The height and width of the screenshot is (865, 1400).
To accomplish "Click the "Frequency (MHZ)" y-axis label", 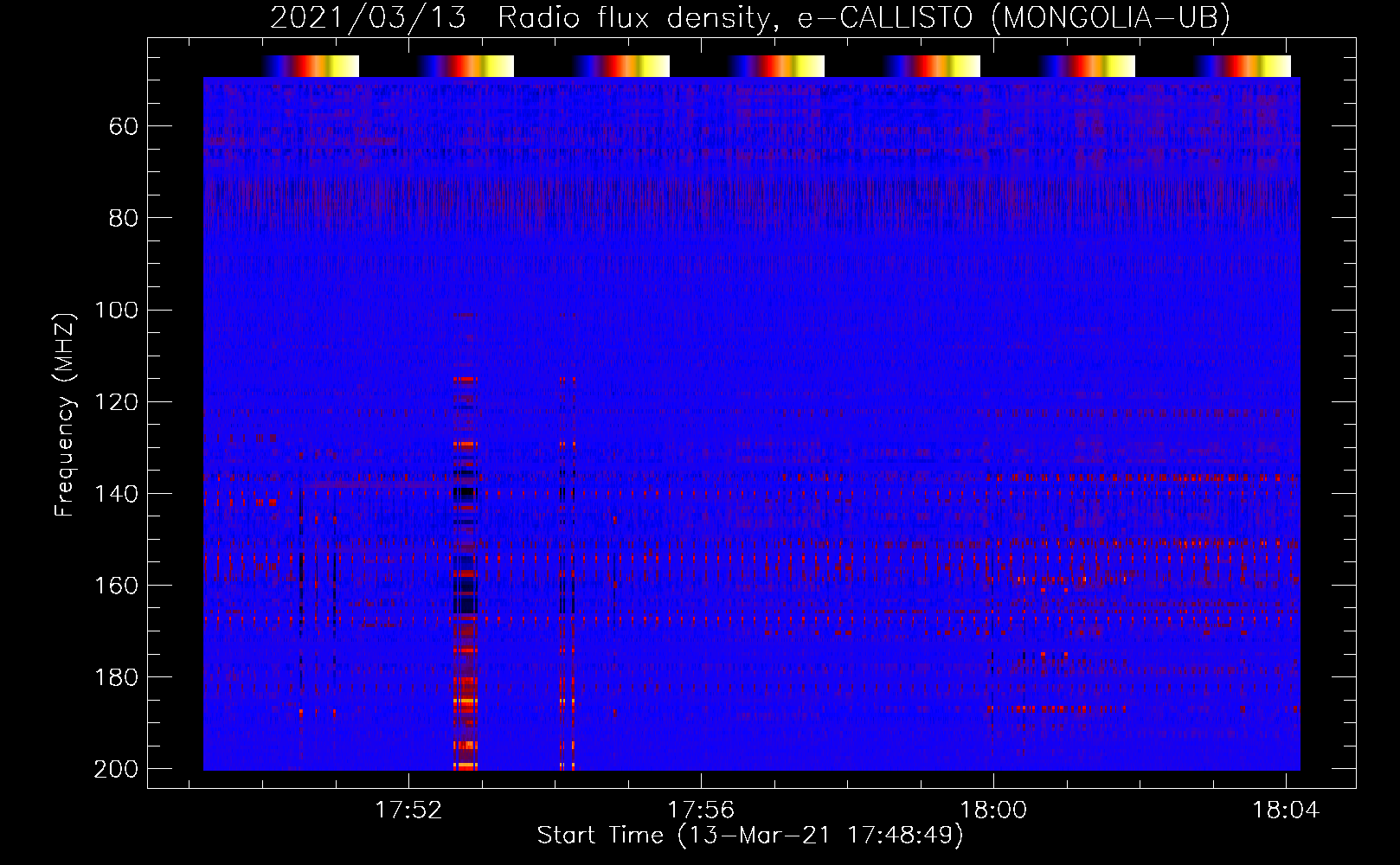I will tap(65, 414).
